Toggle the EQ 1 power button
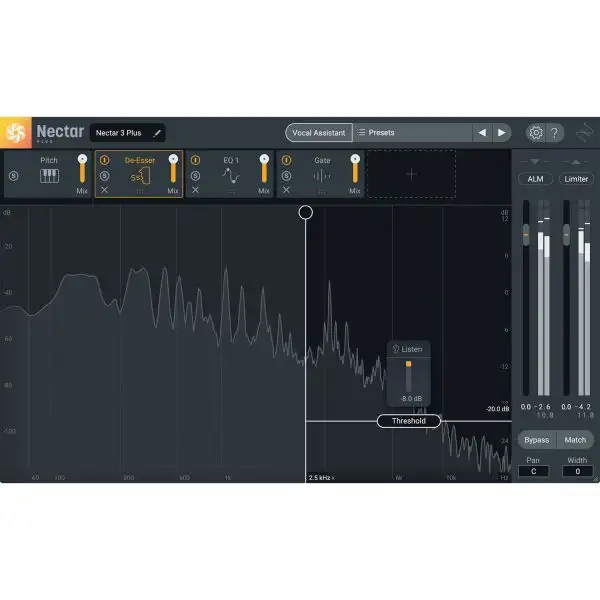The width and height of the screenshot is (600, 600). (x=195, y=160)
